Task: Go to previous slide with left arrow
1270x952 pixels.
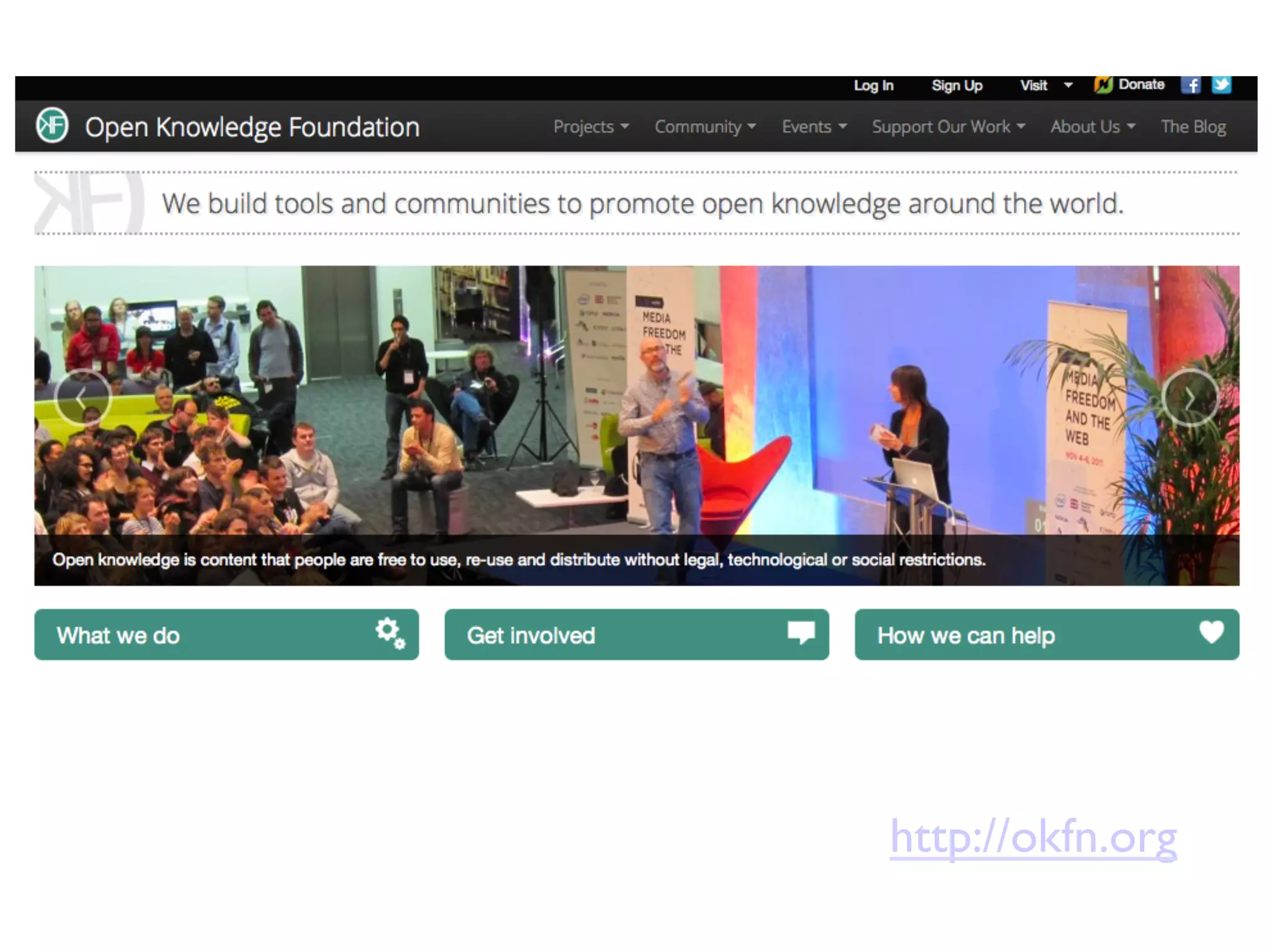Action: (82, 397)
